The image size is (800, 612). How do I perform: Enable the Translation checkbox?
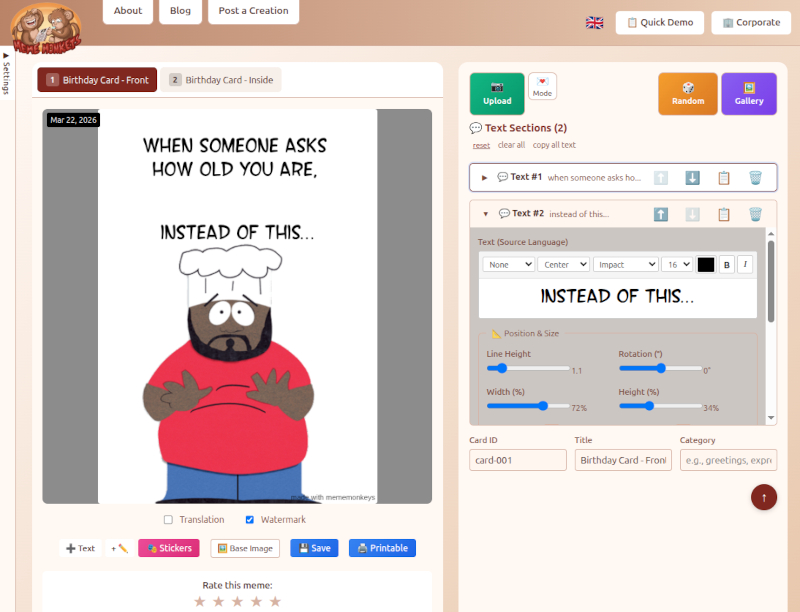[168, 520]
